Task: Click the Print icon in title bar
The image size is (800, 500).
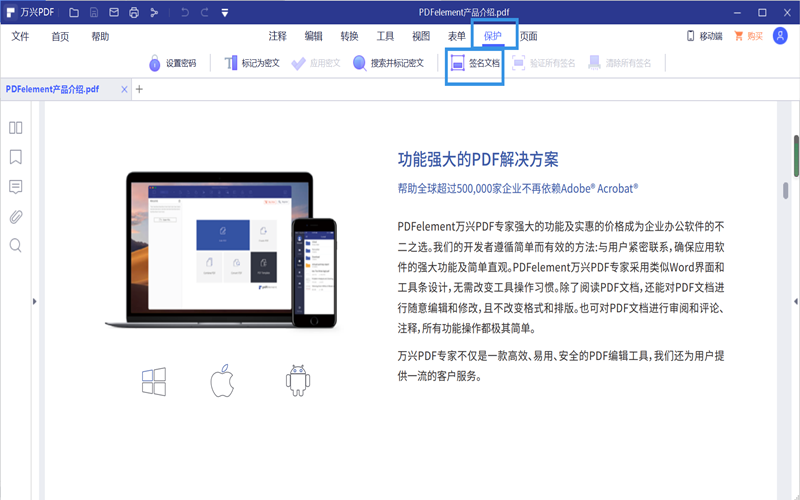Action: pyautogui.click(x=133, y=13)
